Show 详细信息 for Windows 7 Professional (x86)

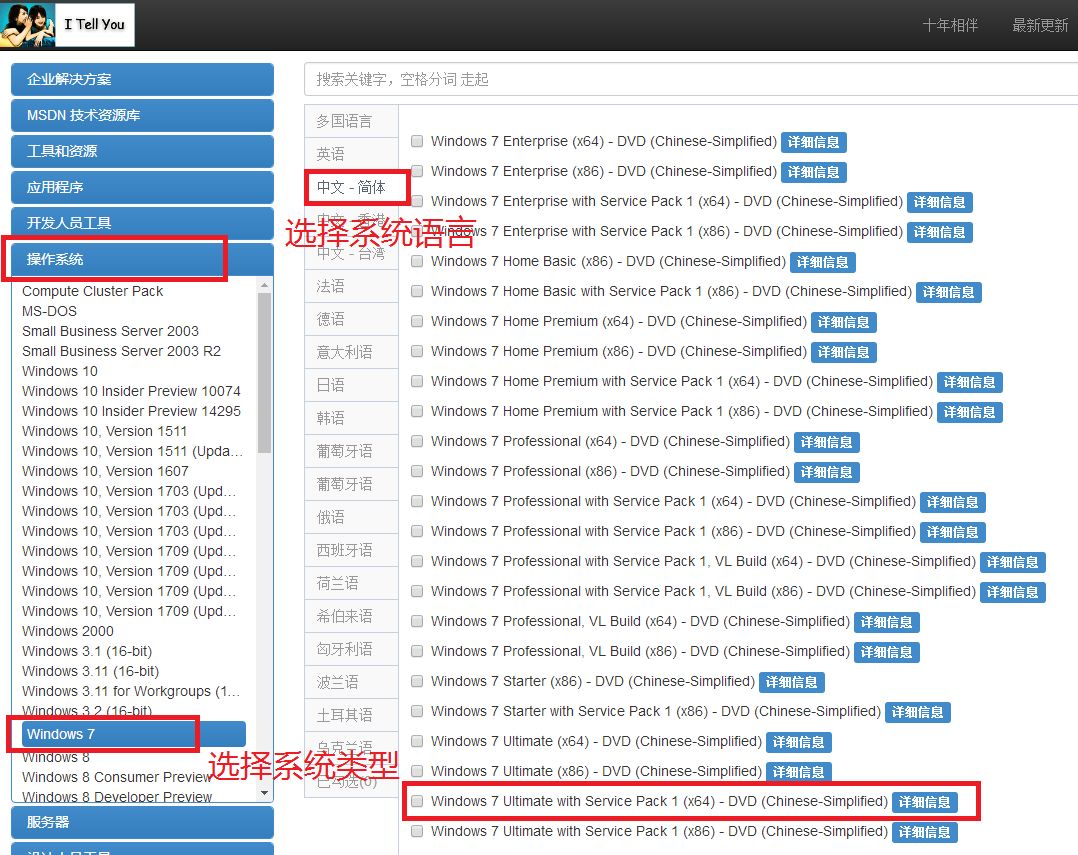tap(826, 472)
